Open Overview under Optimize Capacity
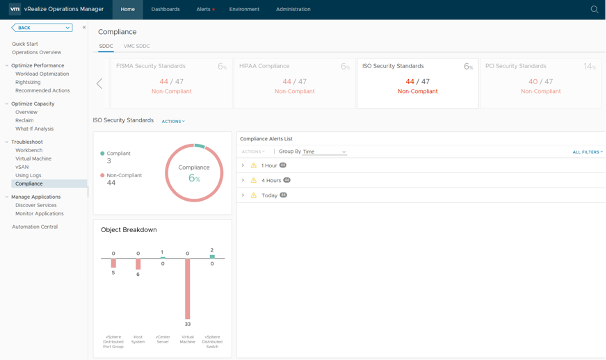 click(x=26, y=112)
